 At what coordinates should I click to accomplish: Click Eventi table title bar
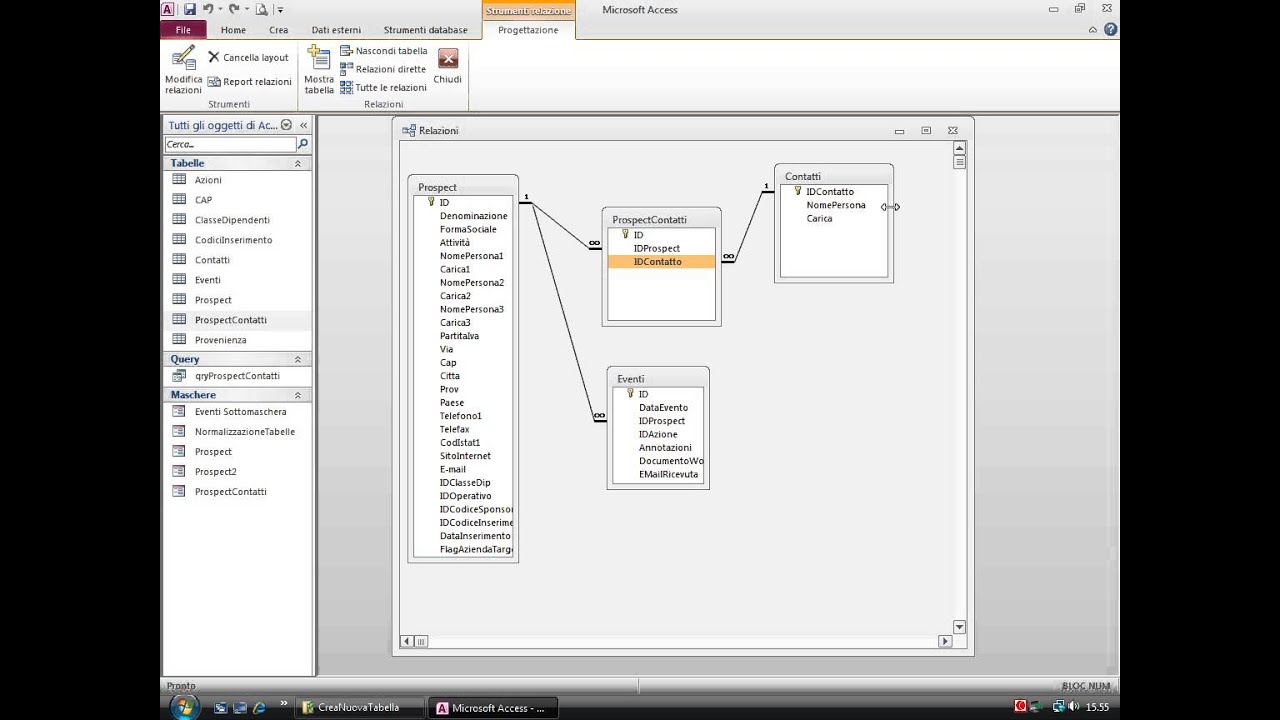658,378
